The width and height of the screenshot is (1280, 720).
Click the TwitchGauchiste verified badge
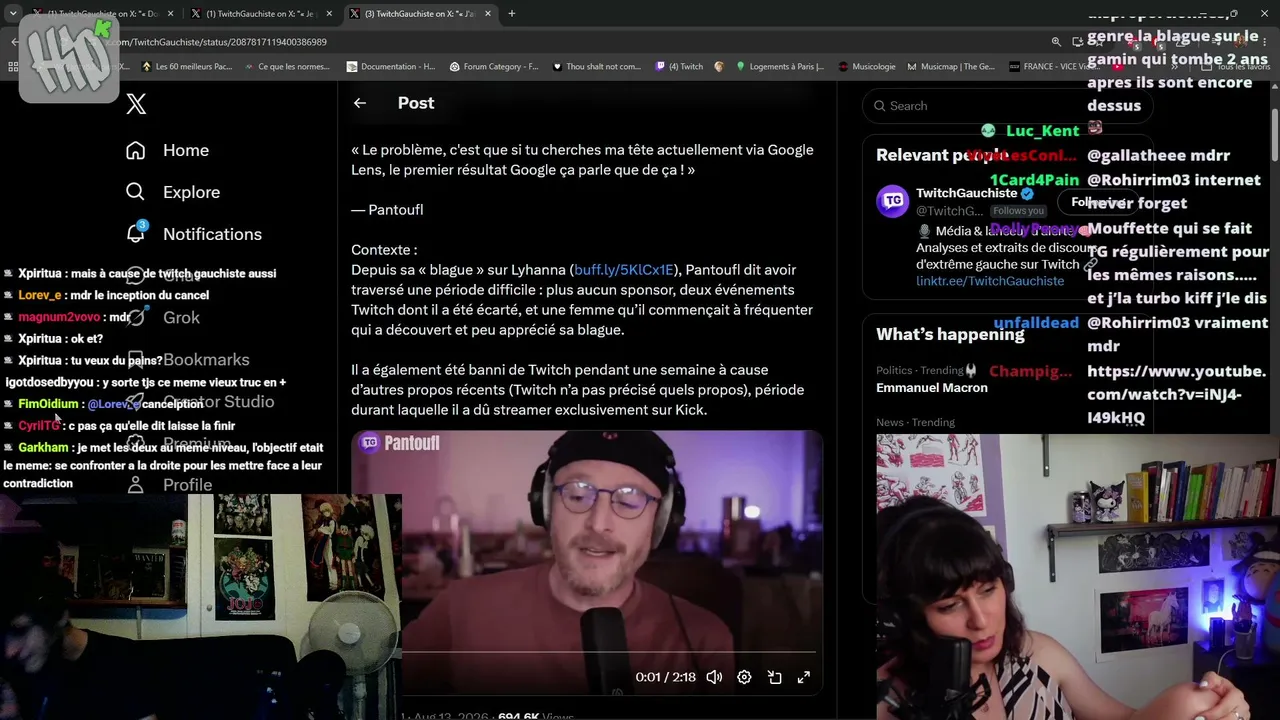(x=1027, y=193)
